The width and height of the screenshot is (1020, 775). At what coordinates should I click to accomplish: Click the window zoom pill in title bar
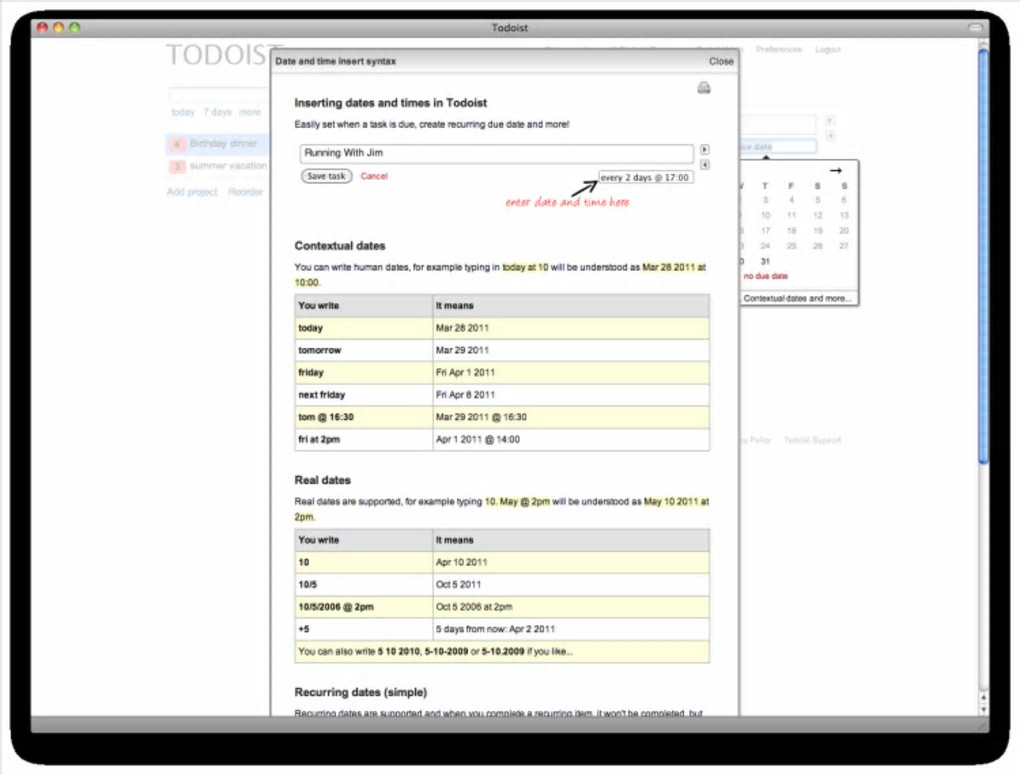[975, 27]
